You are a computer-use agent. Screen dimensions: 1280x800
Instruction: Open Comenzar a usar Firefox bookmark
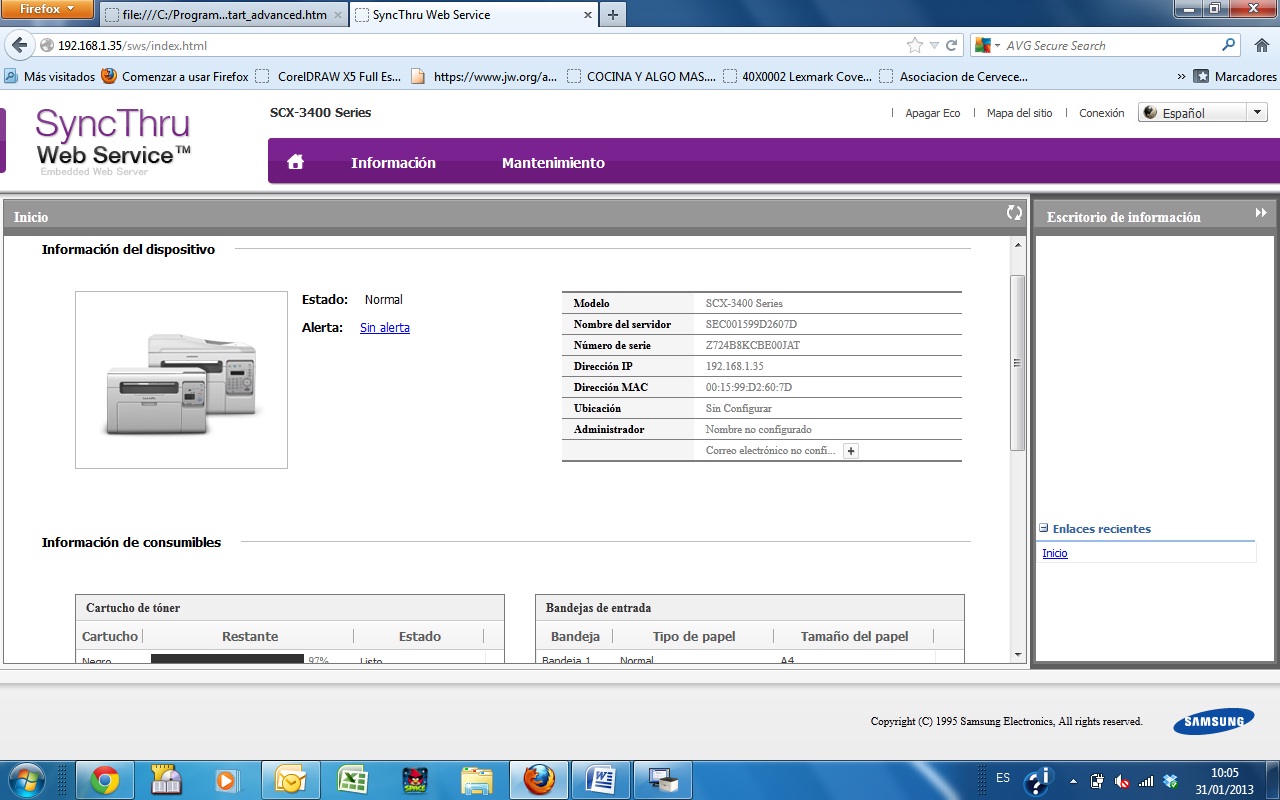(175, 76)
